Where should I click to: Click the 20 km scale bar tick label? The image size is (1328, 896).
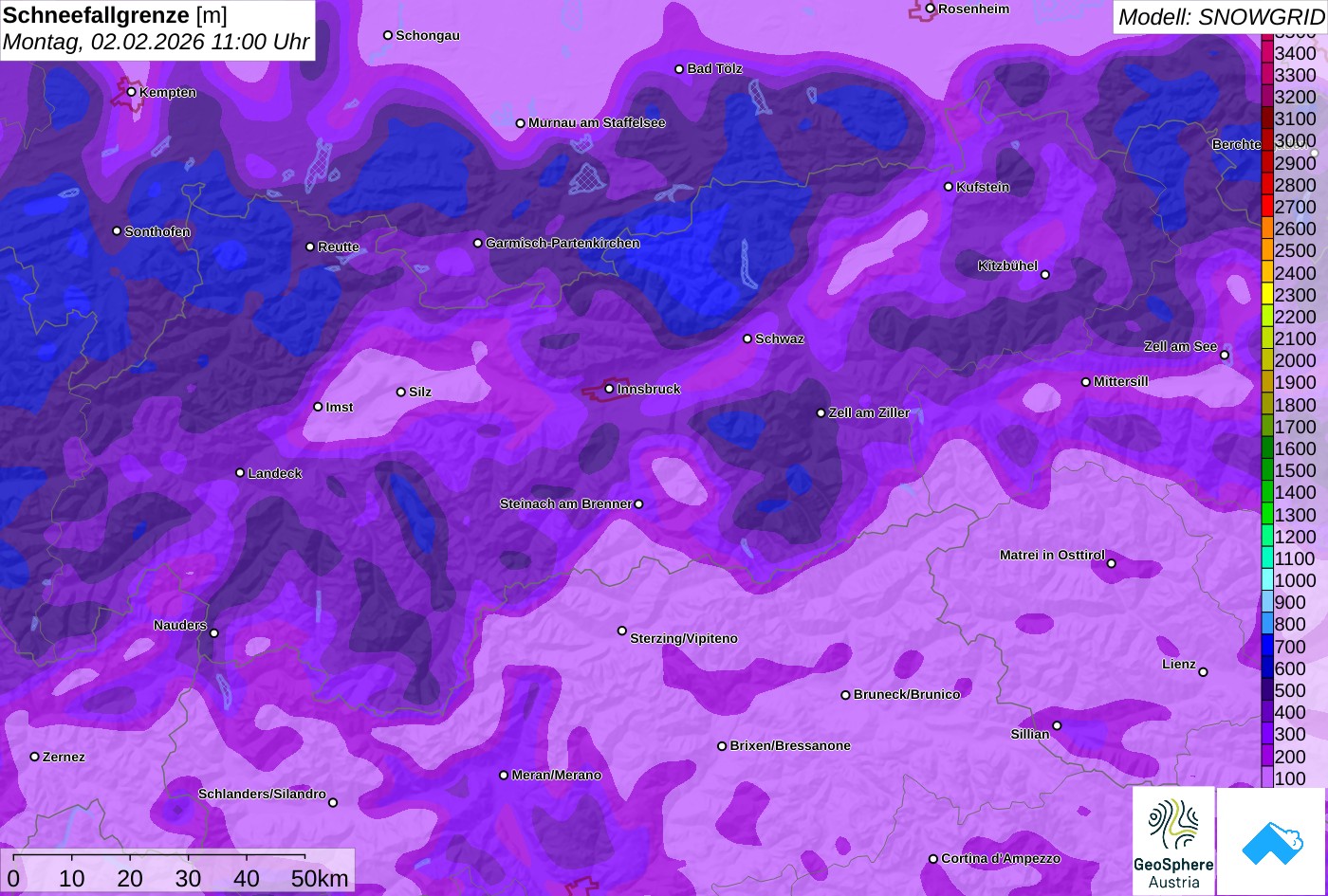point(130,879)
